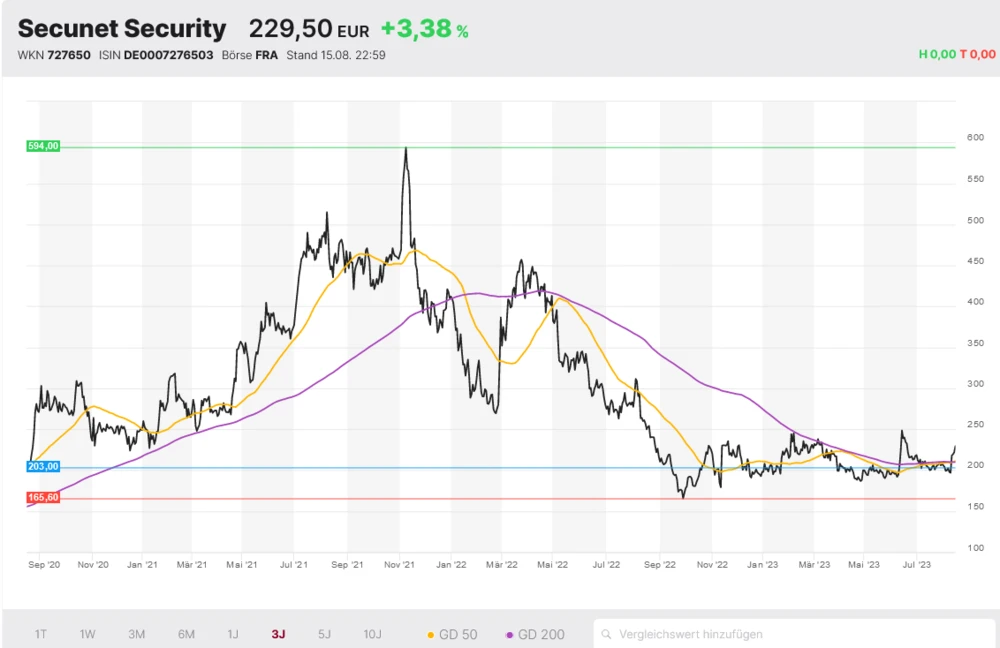The height and width of the screenshot is (648, 1000).
Task: Click the H 0,00 high value
Action: pos(937,54)
